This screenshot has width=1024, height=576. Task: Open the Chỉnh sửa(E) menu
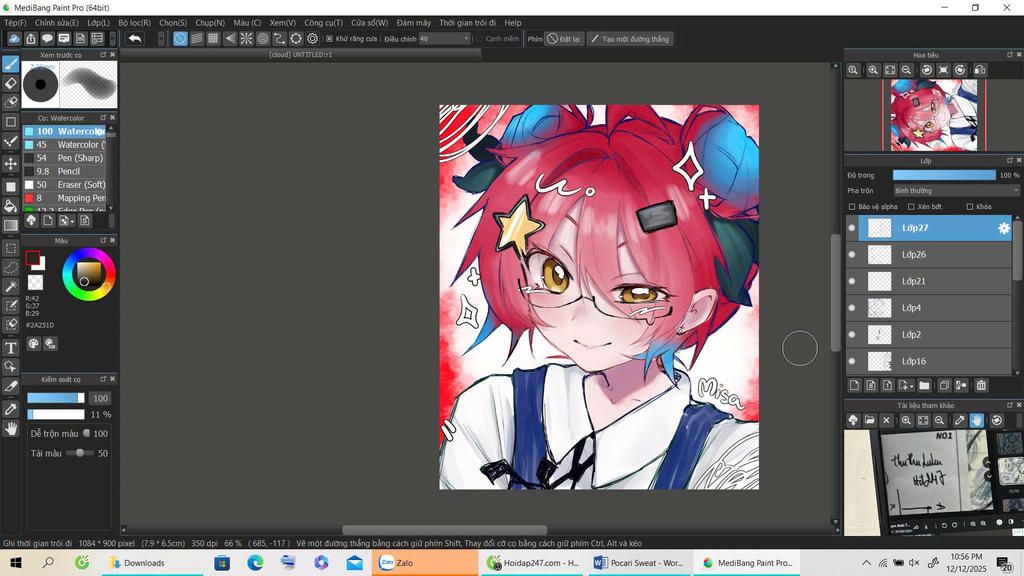click(x=57, y=22)
